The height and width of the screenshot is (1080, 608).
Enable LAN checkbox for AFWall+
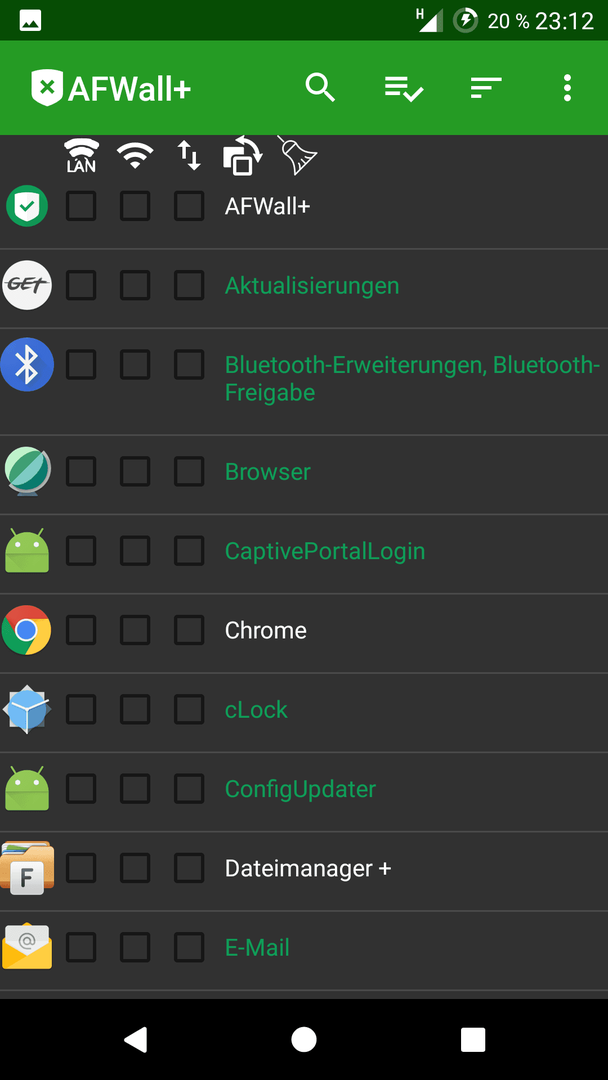81,206
